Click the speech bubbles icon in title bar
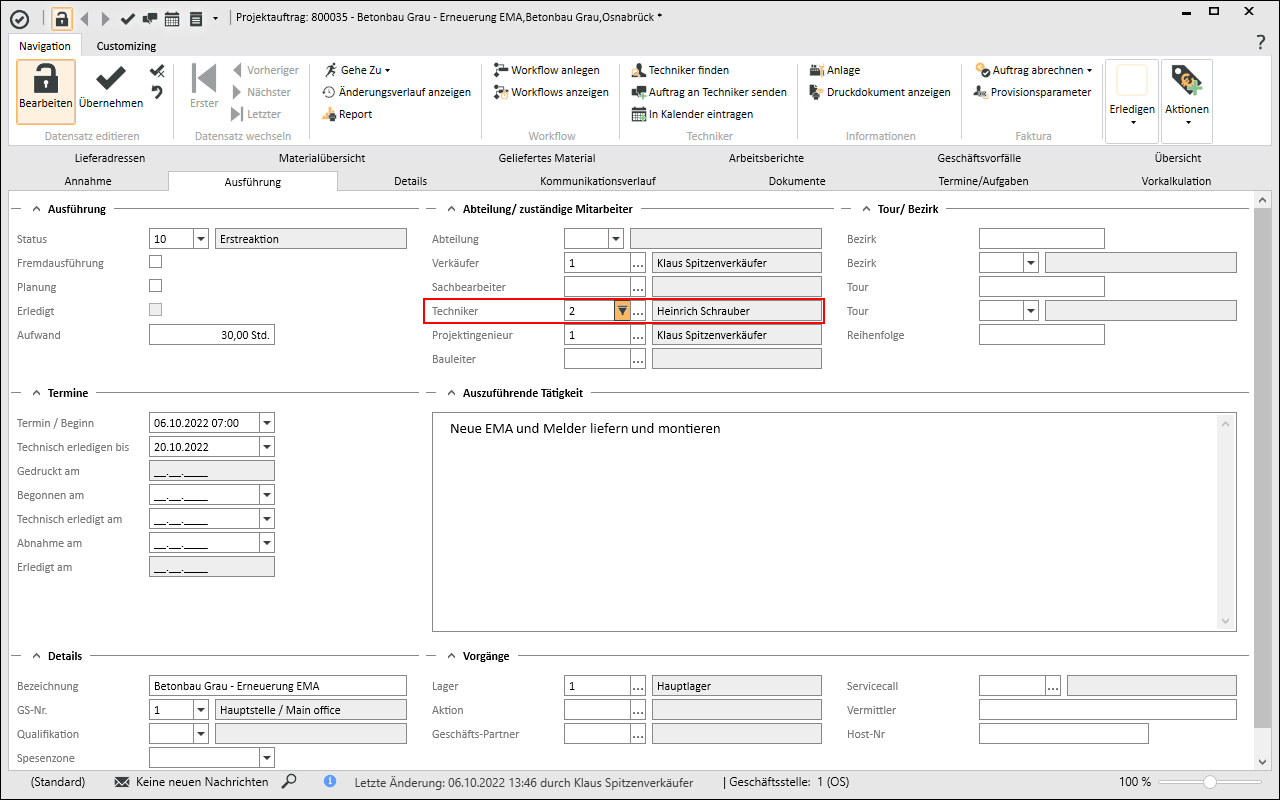The image size is (1280, 800). point(149,18)
